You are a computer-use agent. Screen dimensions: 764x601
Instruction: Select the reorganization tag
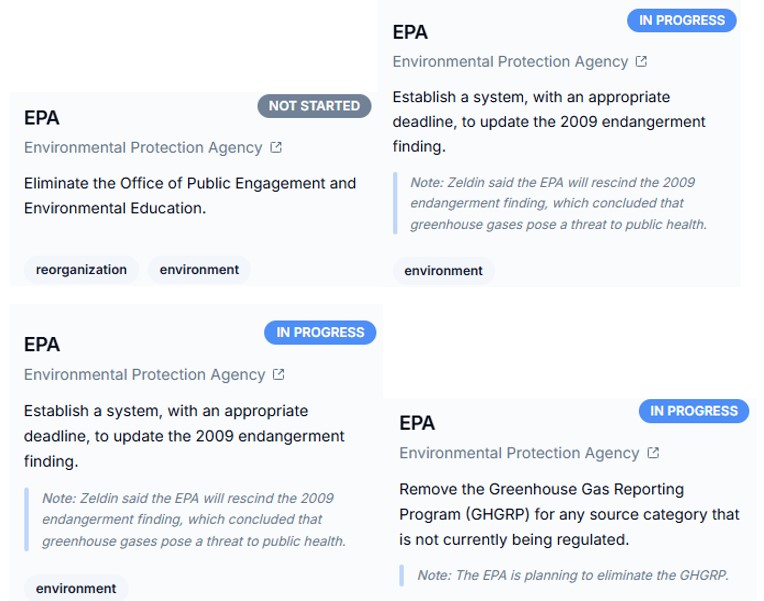click(x=81, y=269)
